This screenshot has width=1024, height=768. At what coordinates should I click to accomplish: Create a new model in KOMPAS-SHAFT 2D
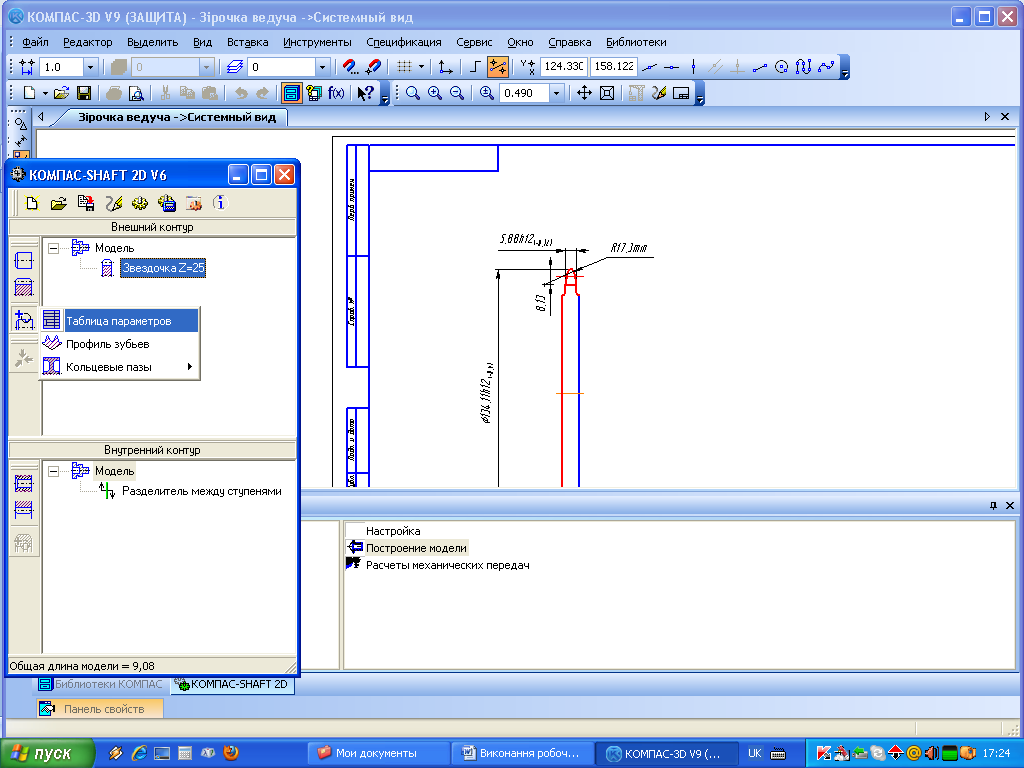[31, 204]
